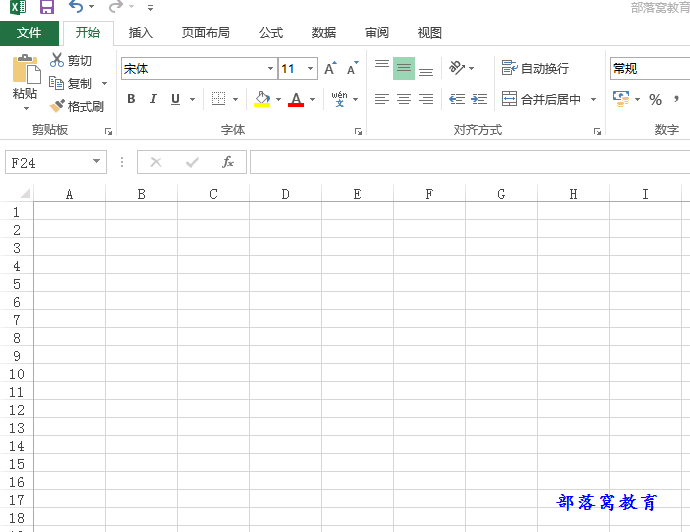Click the text orientation icon

tap(456, 68)
